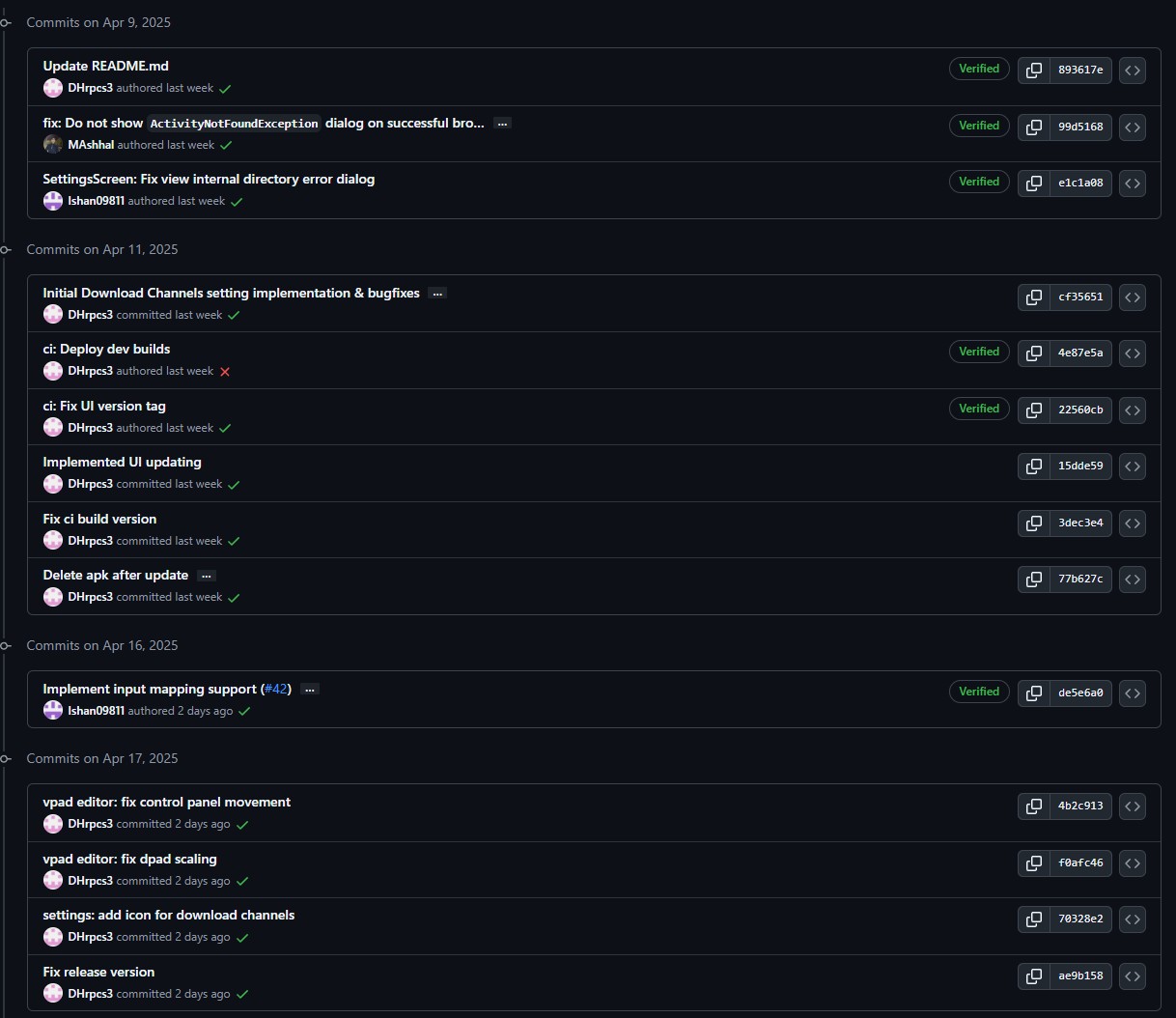Screen dimensions: 1176x1018
Task: Expand the ActivityNotFoundException fix commit message
Action: click(x=502, y=124)
